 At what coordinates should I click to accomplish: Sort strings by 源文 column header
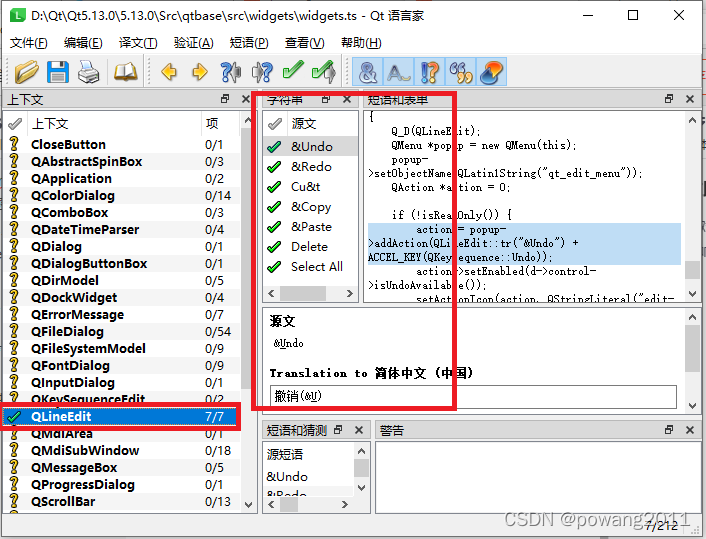coord(322,123)
